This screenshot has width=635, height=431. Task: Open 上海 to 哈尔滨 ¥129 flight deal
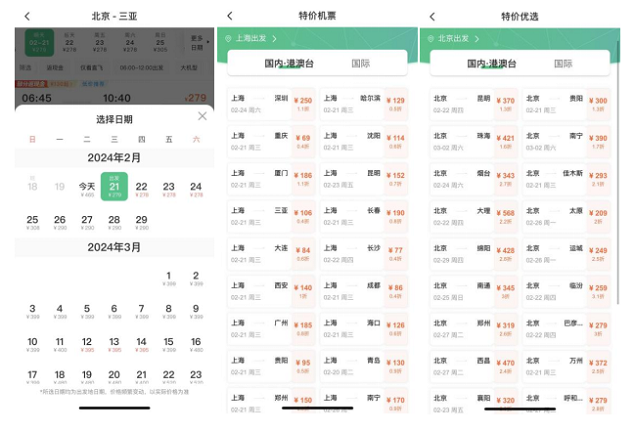pos(365,104)
